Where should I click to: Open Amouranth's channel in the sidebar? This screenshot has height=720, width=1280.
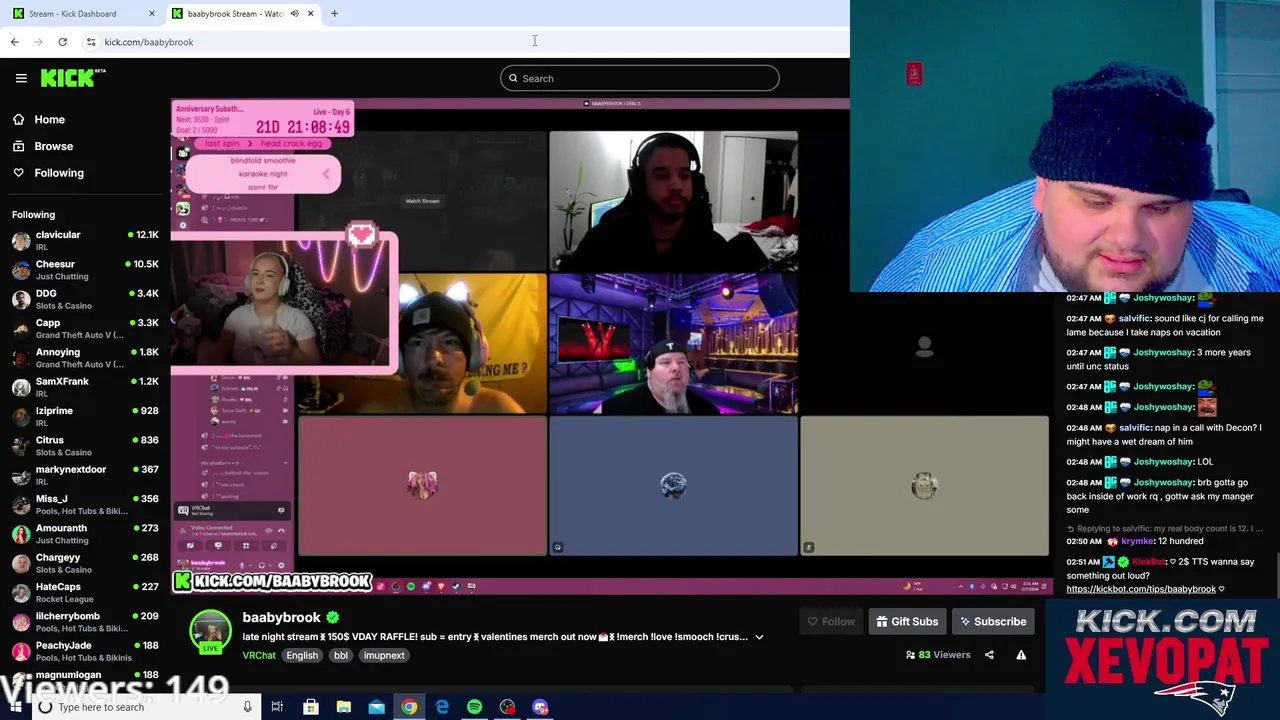pos(84,534)
